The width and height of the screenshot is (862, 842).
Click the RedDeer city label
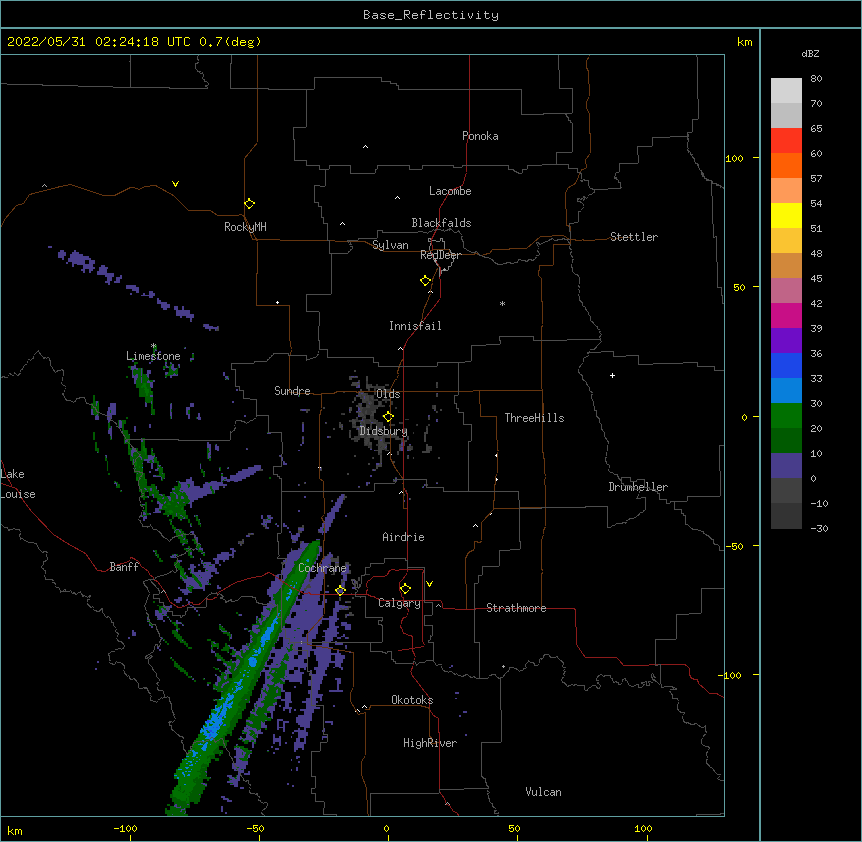(x=440, y=255)
